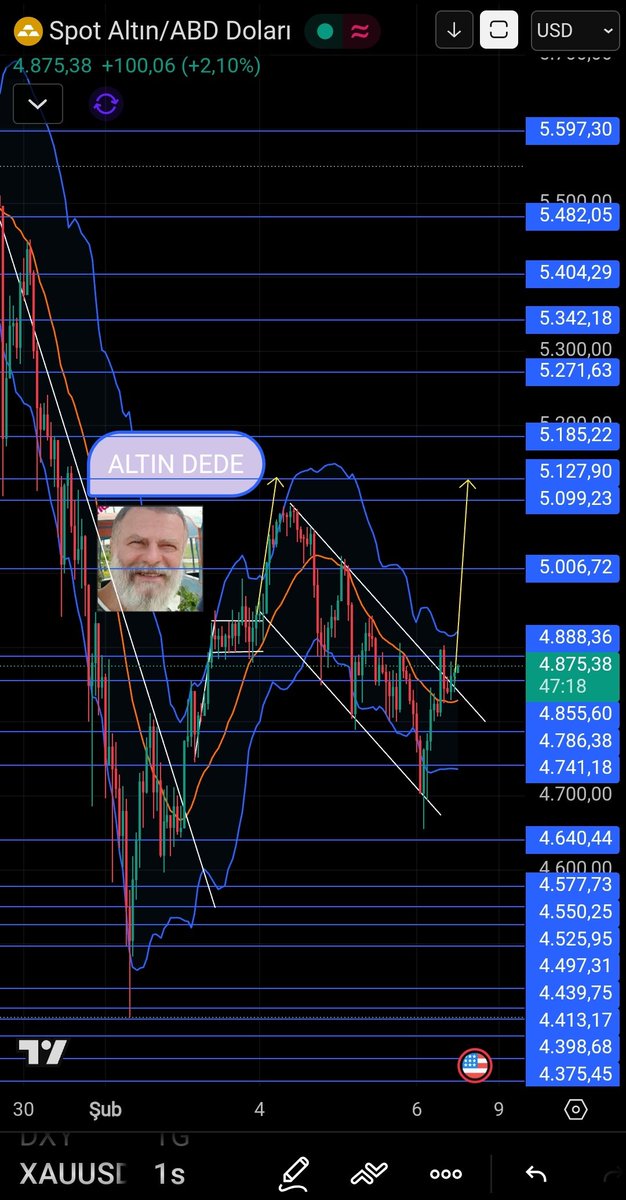Viewport: 626px width, 1200px height.
Task: Select the 4.741,18 price level label
Action: click(x=575, y=768)
